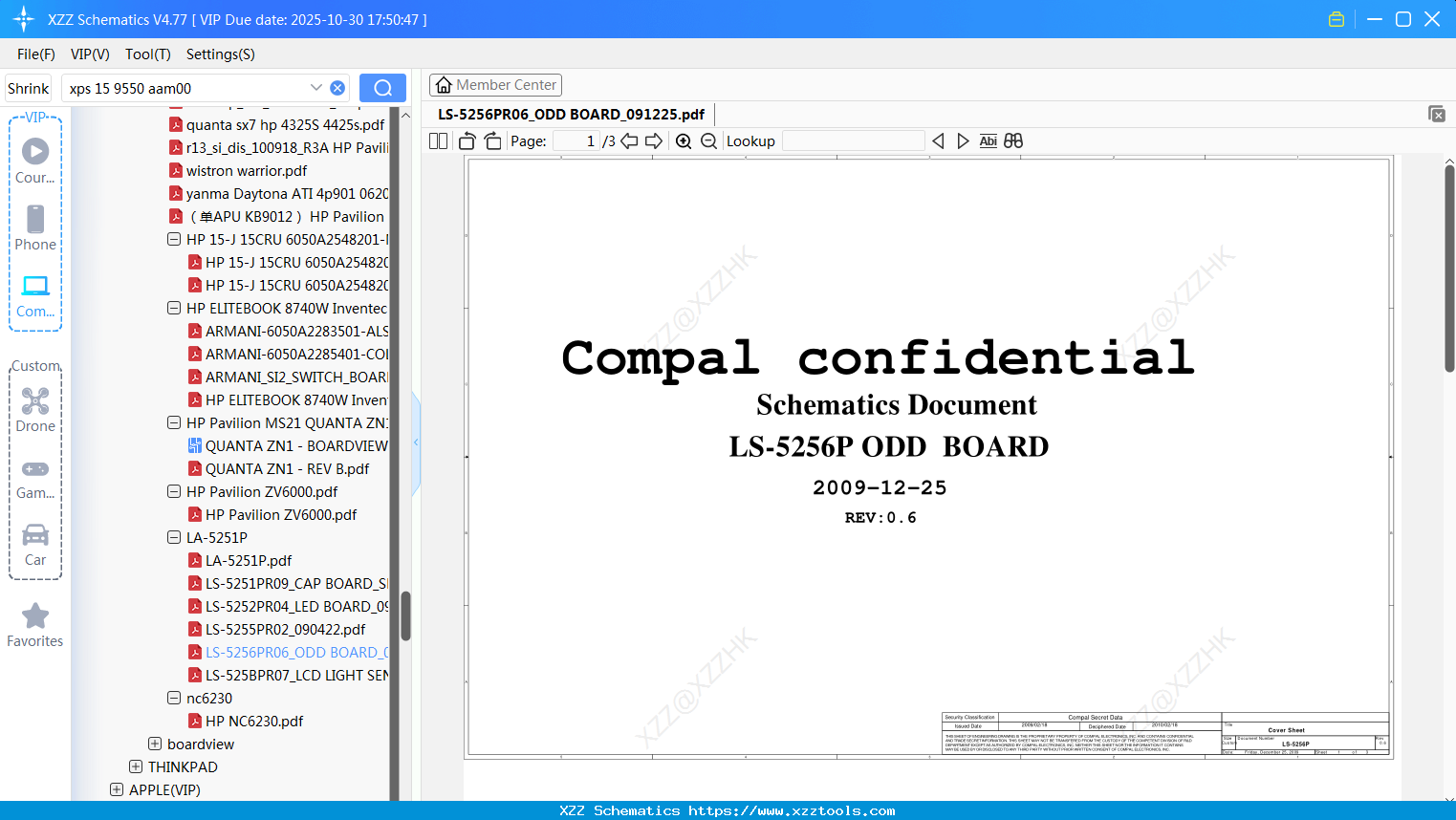Open QUANTA ZN1 - BOARDVIEW file

(296, 445)
